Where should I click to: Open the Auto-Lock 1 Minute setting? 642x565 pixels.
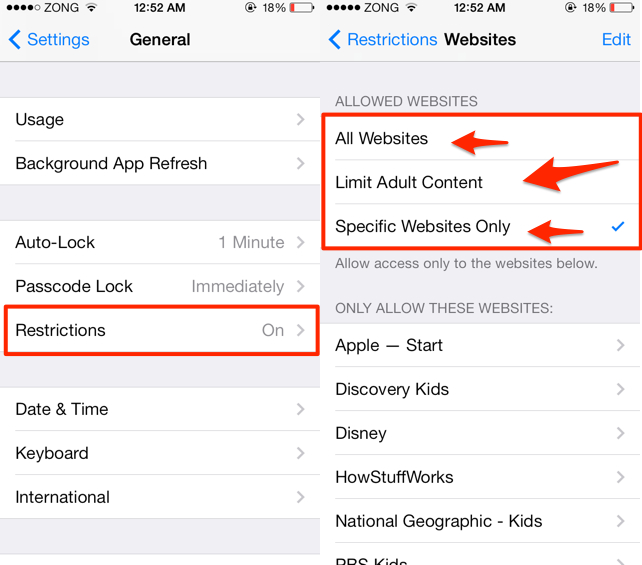click(x=160, y=242)
